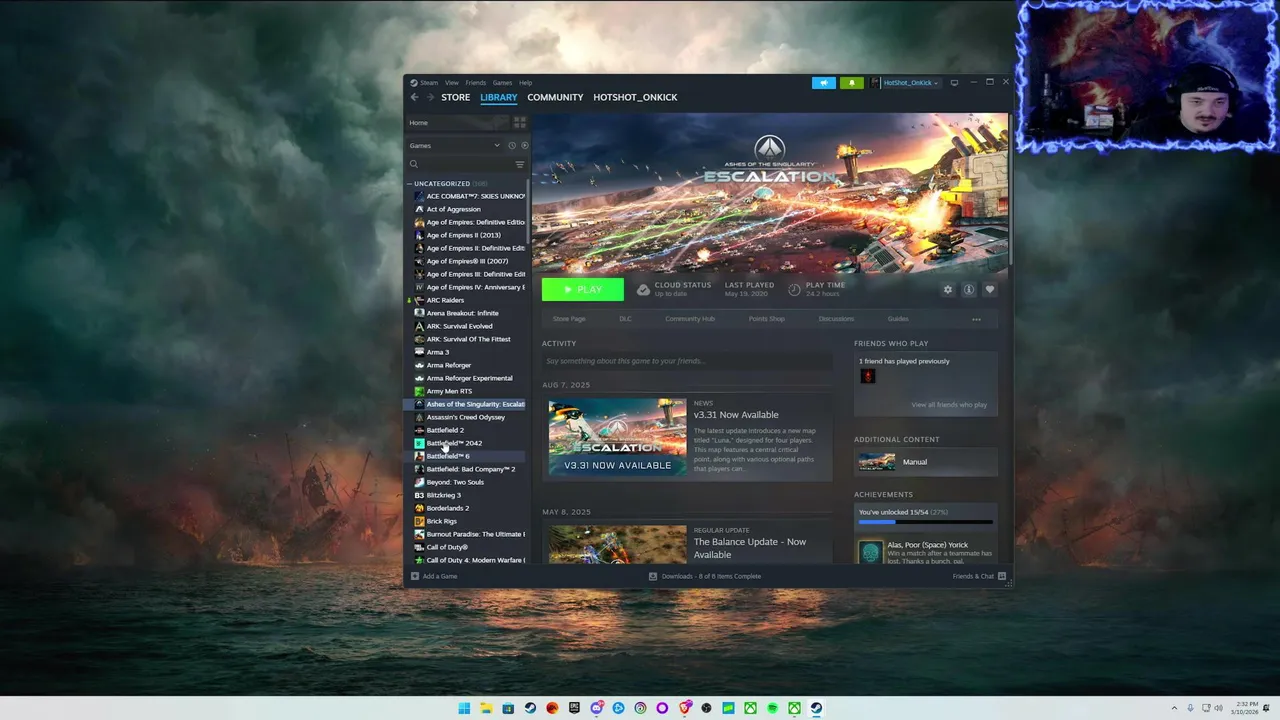Viewport: 1280px width, 720px height.
Task: Click the Say something activity input field
Action: click(x=687, y=361)
